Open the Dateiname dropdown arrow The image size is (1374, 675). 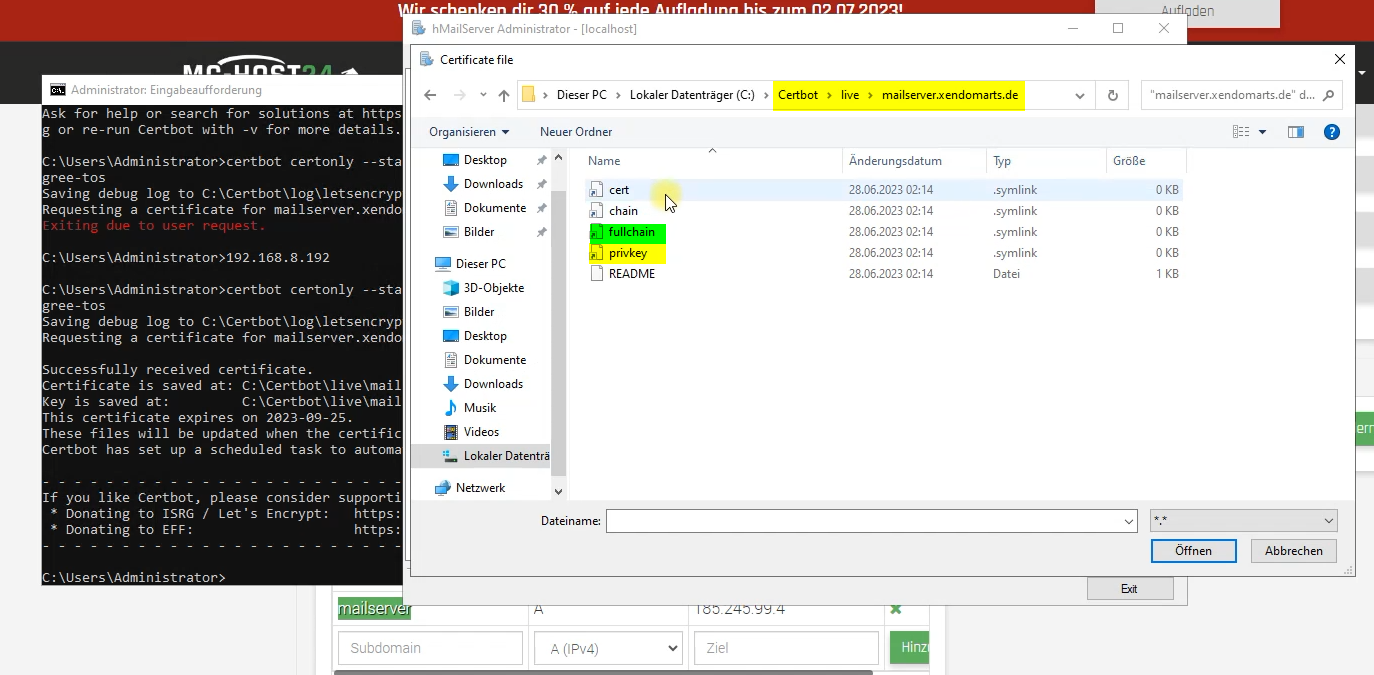tap(1129, 521)
